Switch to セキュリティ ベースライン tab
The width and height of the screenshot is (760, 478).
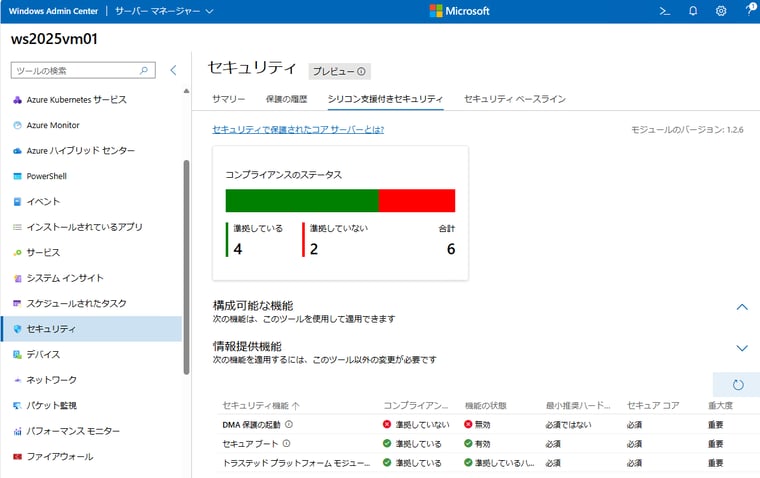[x=515, y=99]
